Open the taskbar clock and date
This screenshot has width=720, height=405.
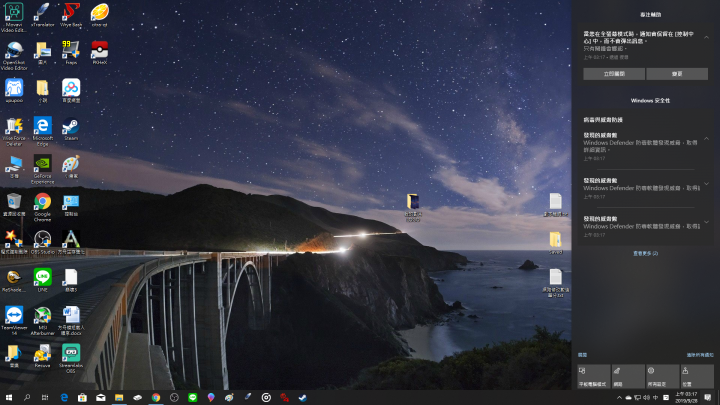686,398
